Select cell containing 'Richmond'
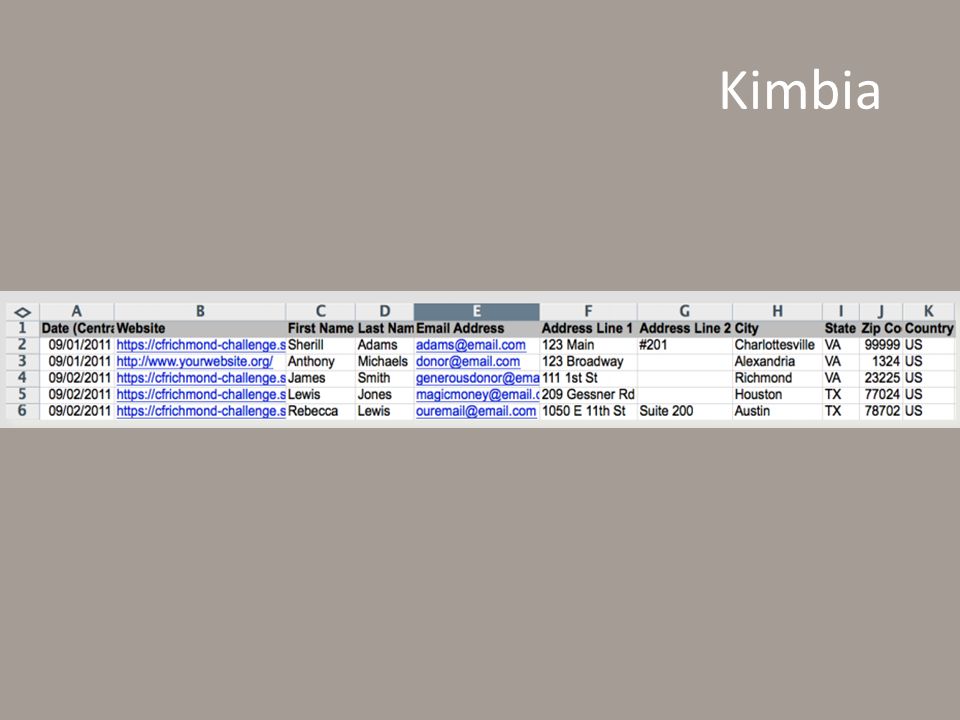Screen dimensions: 960x720 (778, 378)
